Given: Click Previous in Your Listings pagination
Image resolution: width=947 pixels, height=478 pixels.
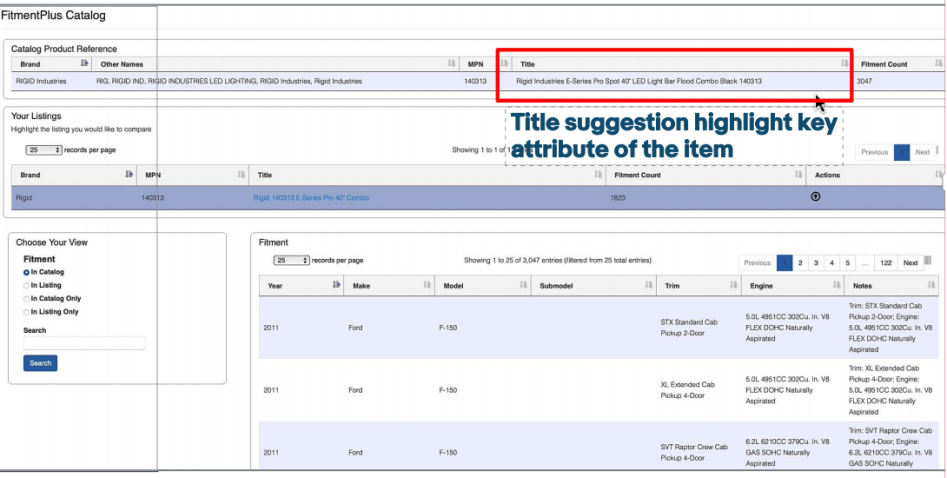Looking at the screenshot, I should [x=875, y=152].
